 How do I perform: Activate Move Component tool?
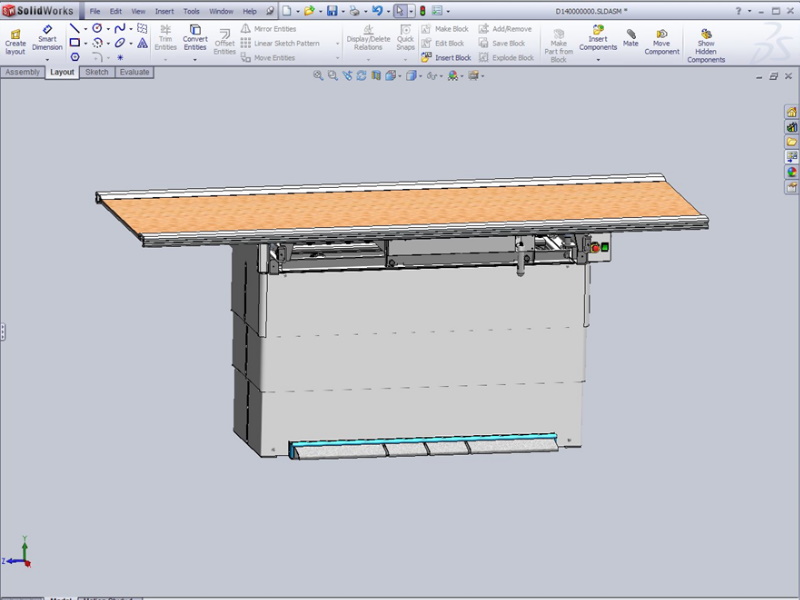[662, 38]
